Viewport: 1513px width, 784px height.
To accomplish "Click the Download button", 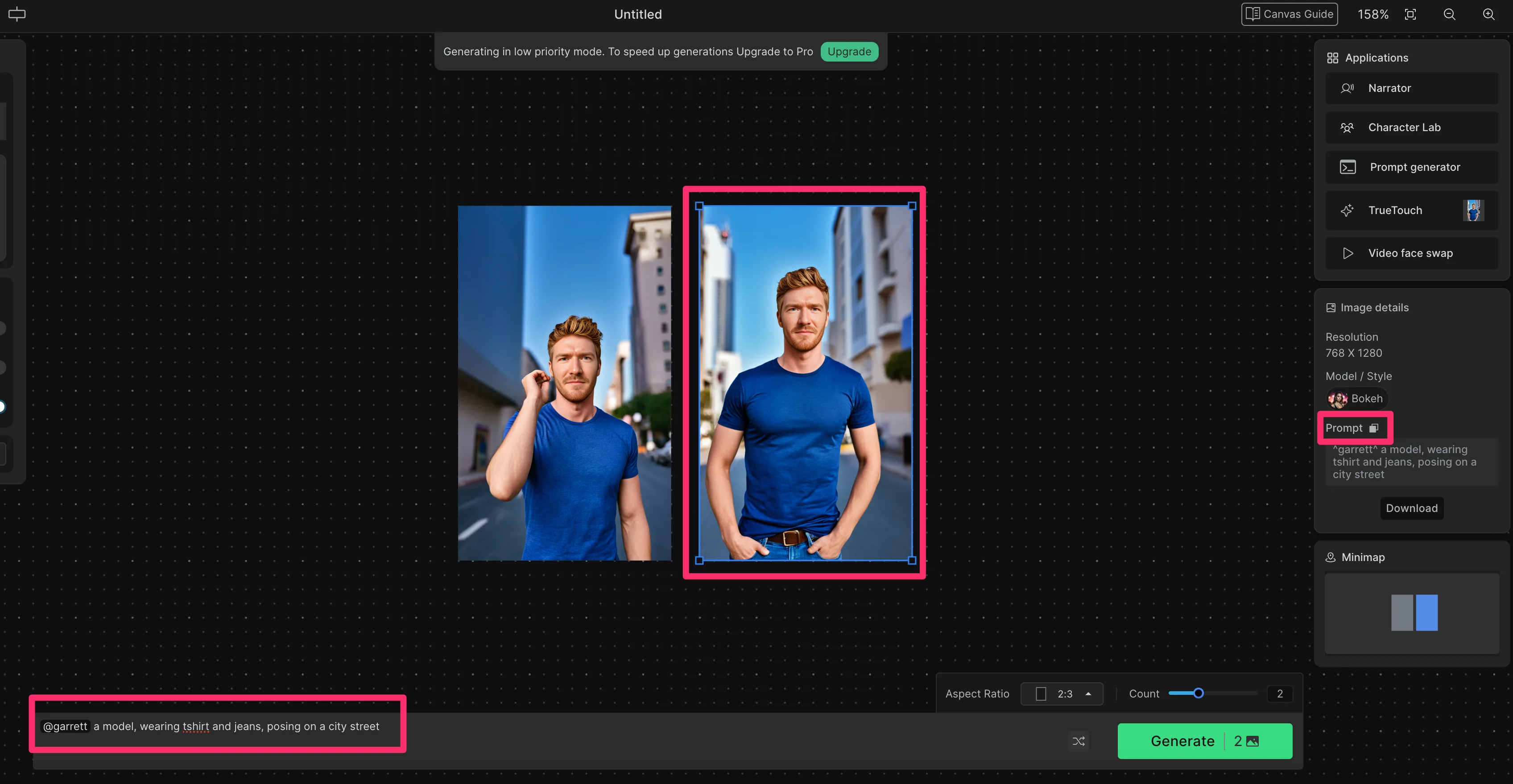I will [1411, 508].
